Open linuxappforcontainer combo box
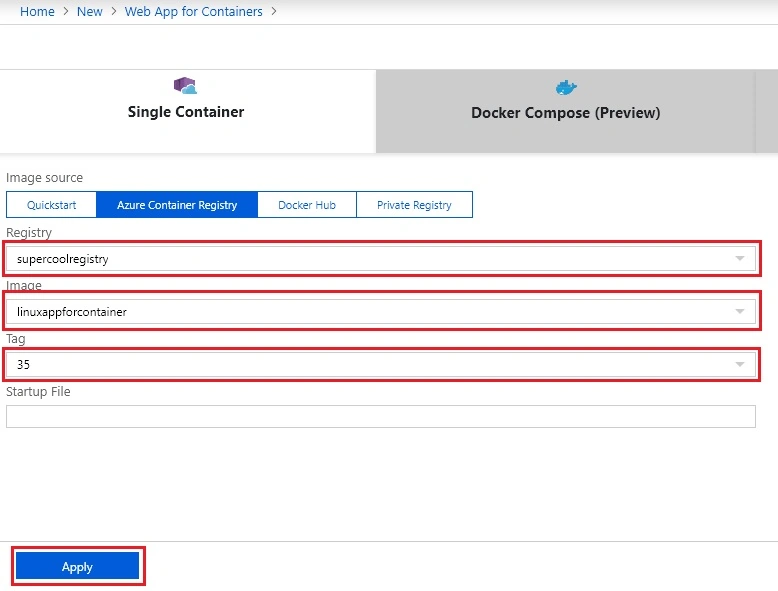Screen dimensions: 778x591 (381, 312)
